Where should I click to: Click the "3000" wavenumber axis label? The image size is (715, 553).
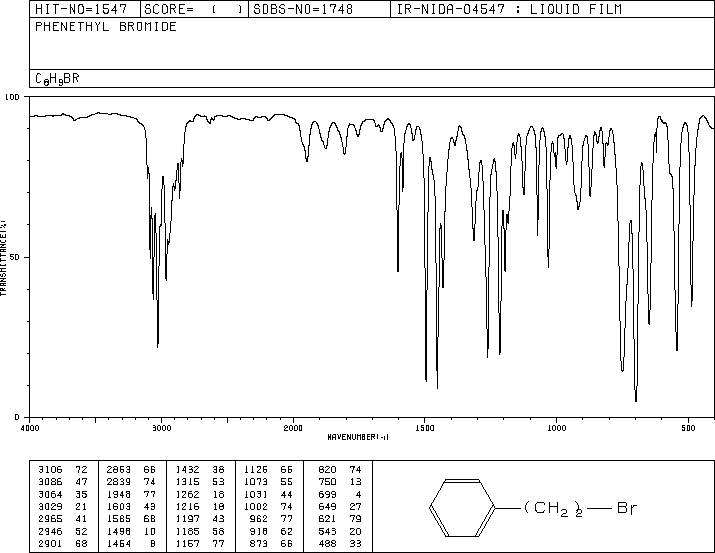click(162, 428)
